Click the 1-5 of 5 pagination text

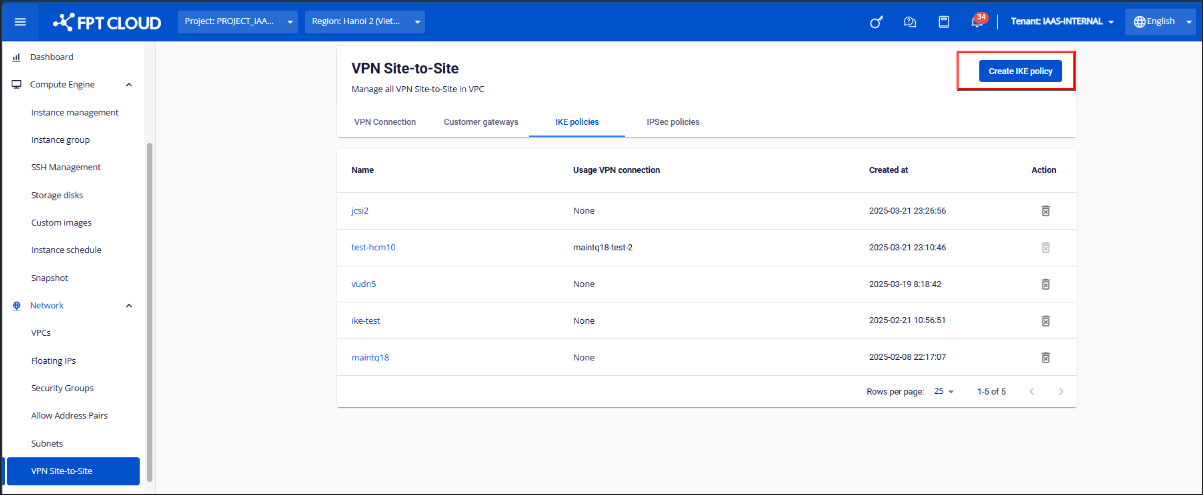coord(991,391)
